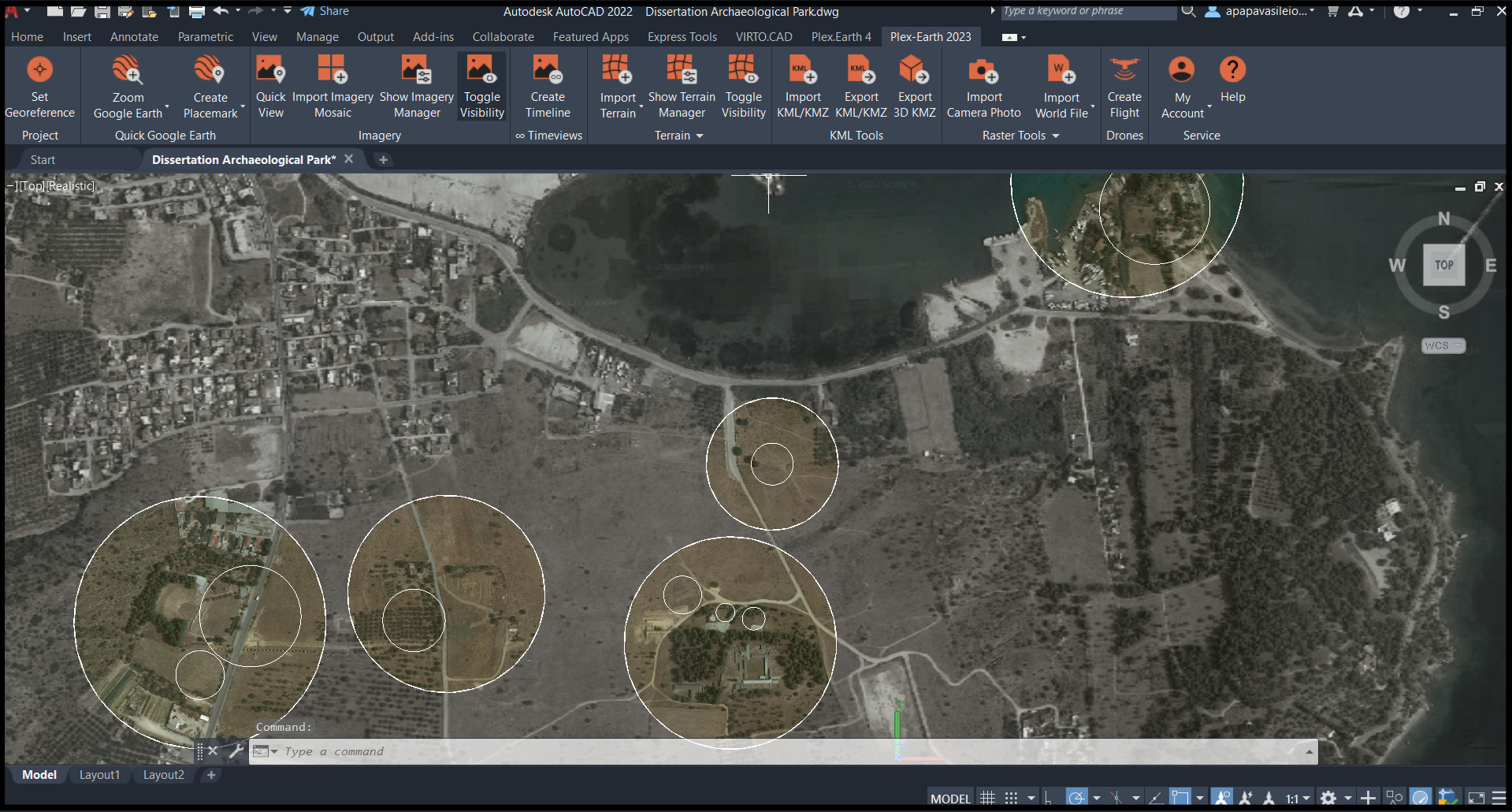Image resolution: width=1512 pixels, height=812 pixels.
Task: Toggle isometric drafting in status bar
Action: tap(1116, 798)
